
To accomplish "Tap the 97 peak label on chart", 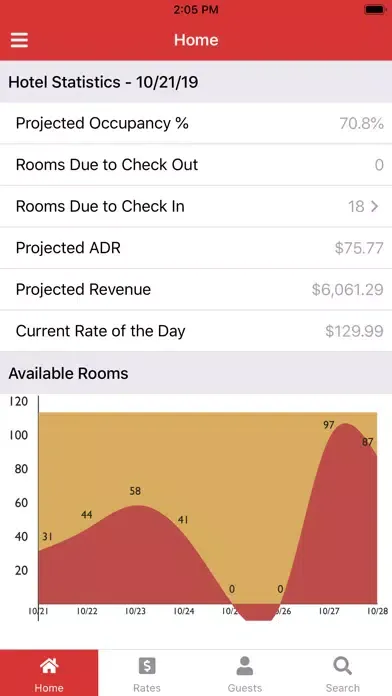I will pos(329,425).
